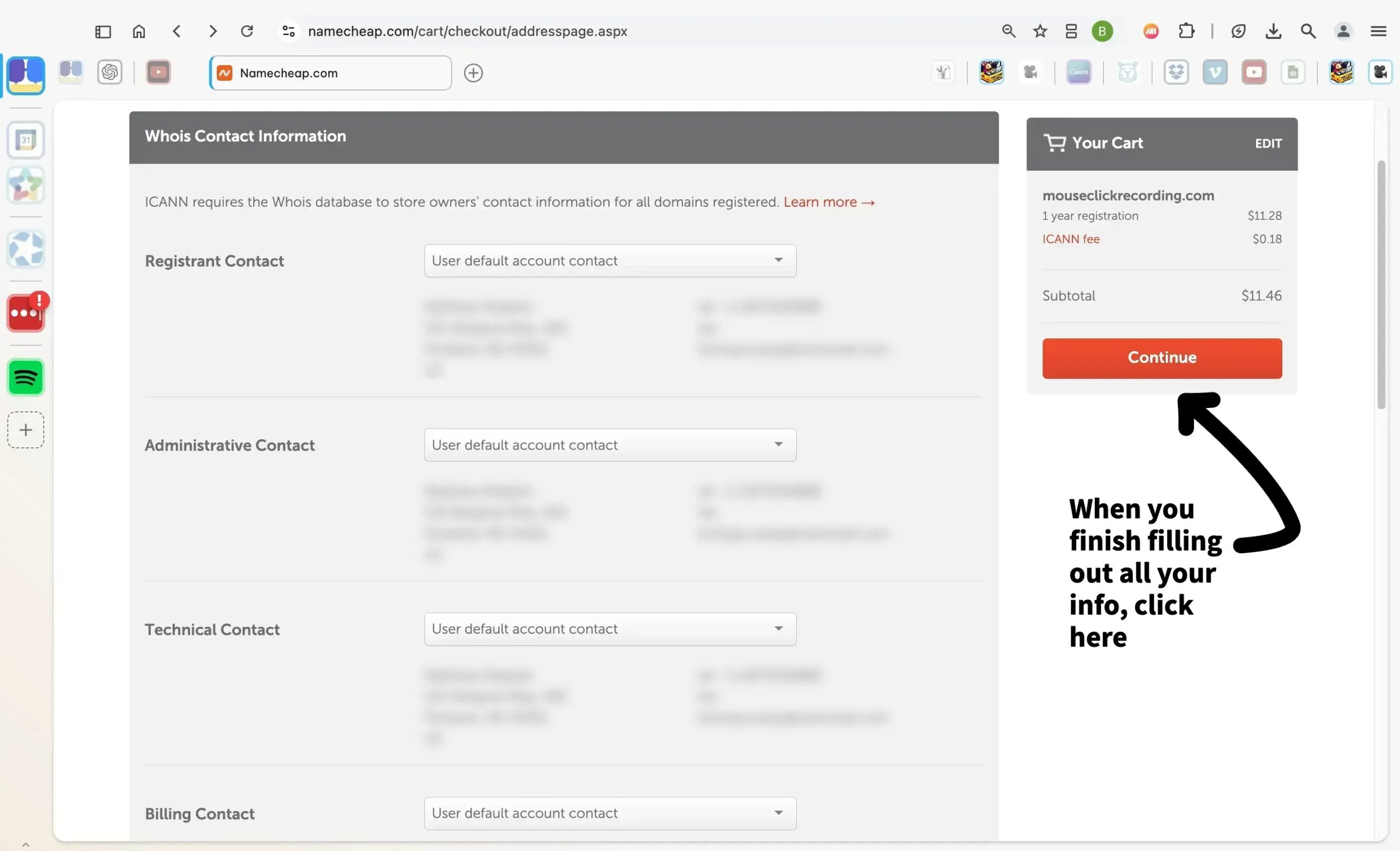The height and width of the screenshot is (851, 1400).
Task: Go back with the back arrow
Action: (x=177, y=31)
